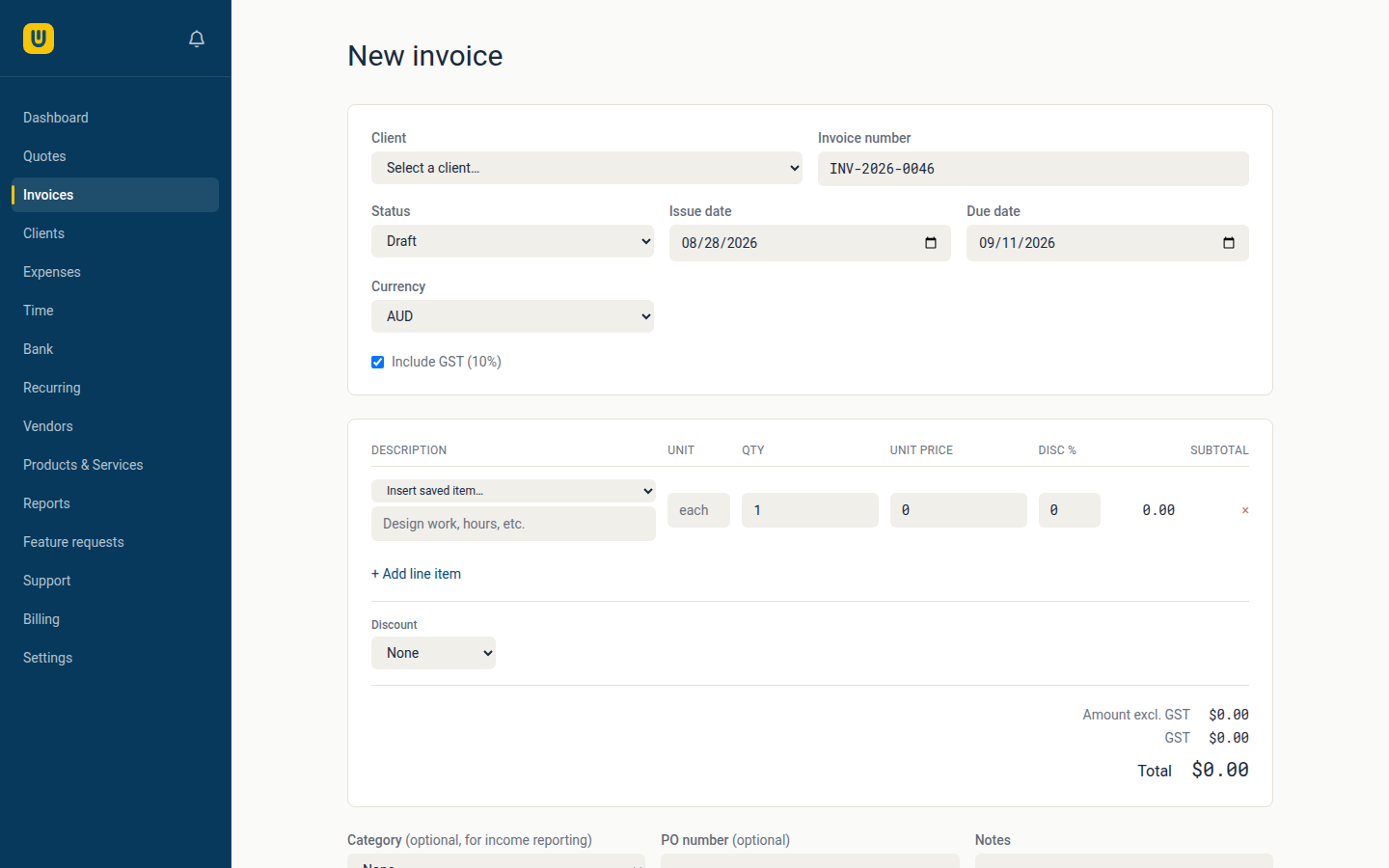The height and width of the screenshot is (868, 1389).
Task: Open notifications bell icon
Action: [x=197, y=39]
